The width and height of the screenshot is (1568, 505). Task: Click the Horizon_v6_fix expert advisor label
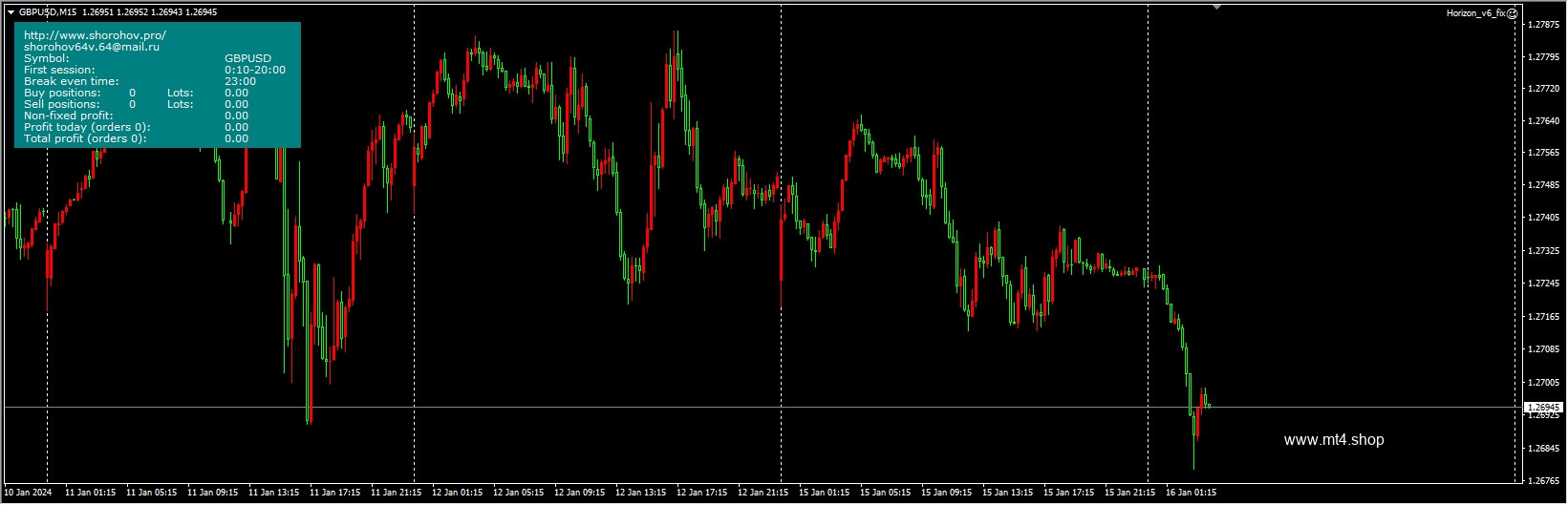pyautogui.click(x=1475, y=13)
